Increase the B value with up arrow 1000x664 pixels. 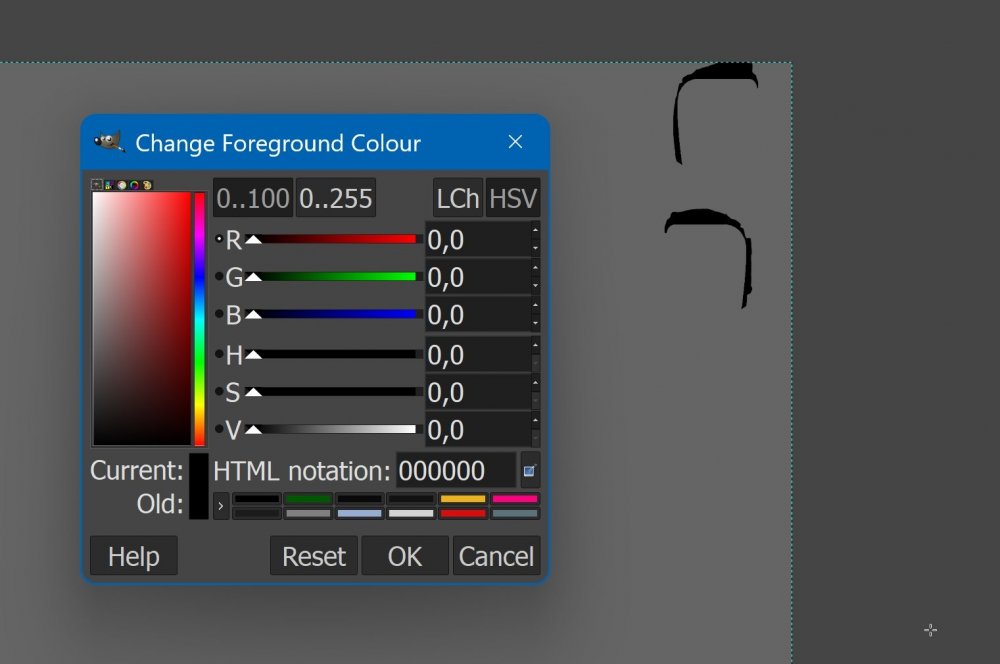535,306
